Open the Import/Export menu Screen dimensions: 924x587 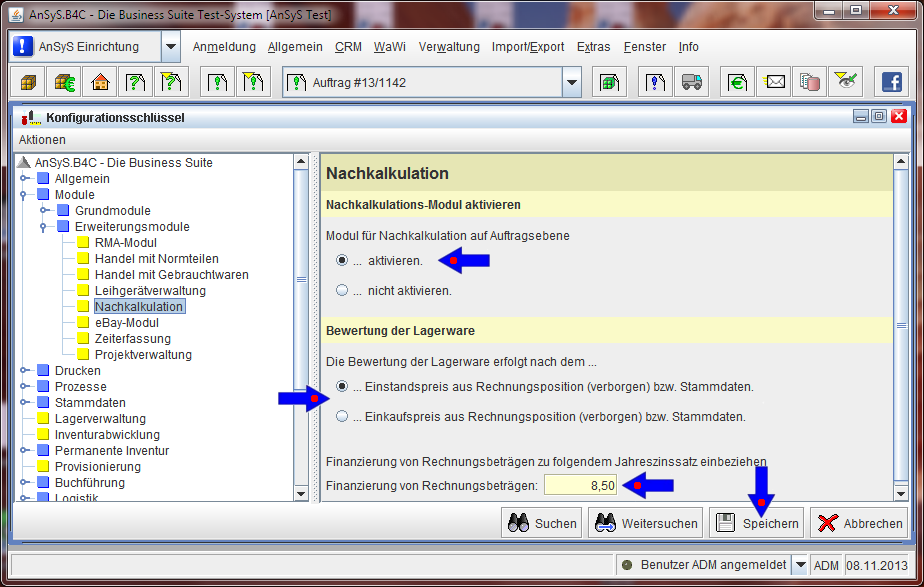(x=528, y=47)
